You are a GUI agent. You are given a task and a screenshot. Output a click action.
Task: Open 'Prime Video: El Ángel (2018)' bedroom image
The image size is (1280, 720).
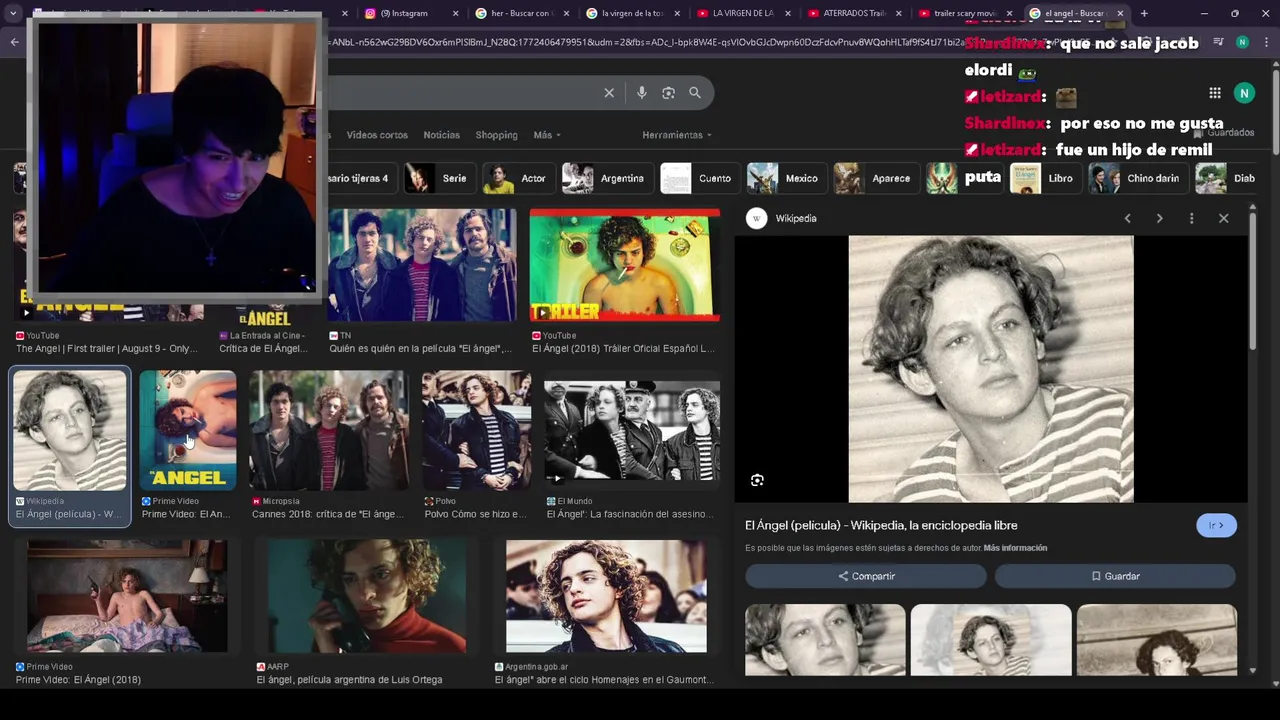tap(127, 596)
